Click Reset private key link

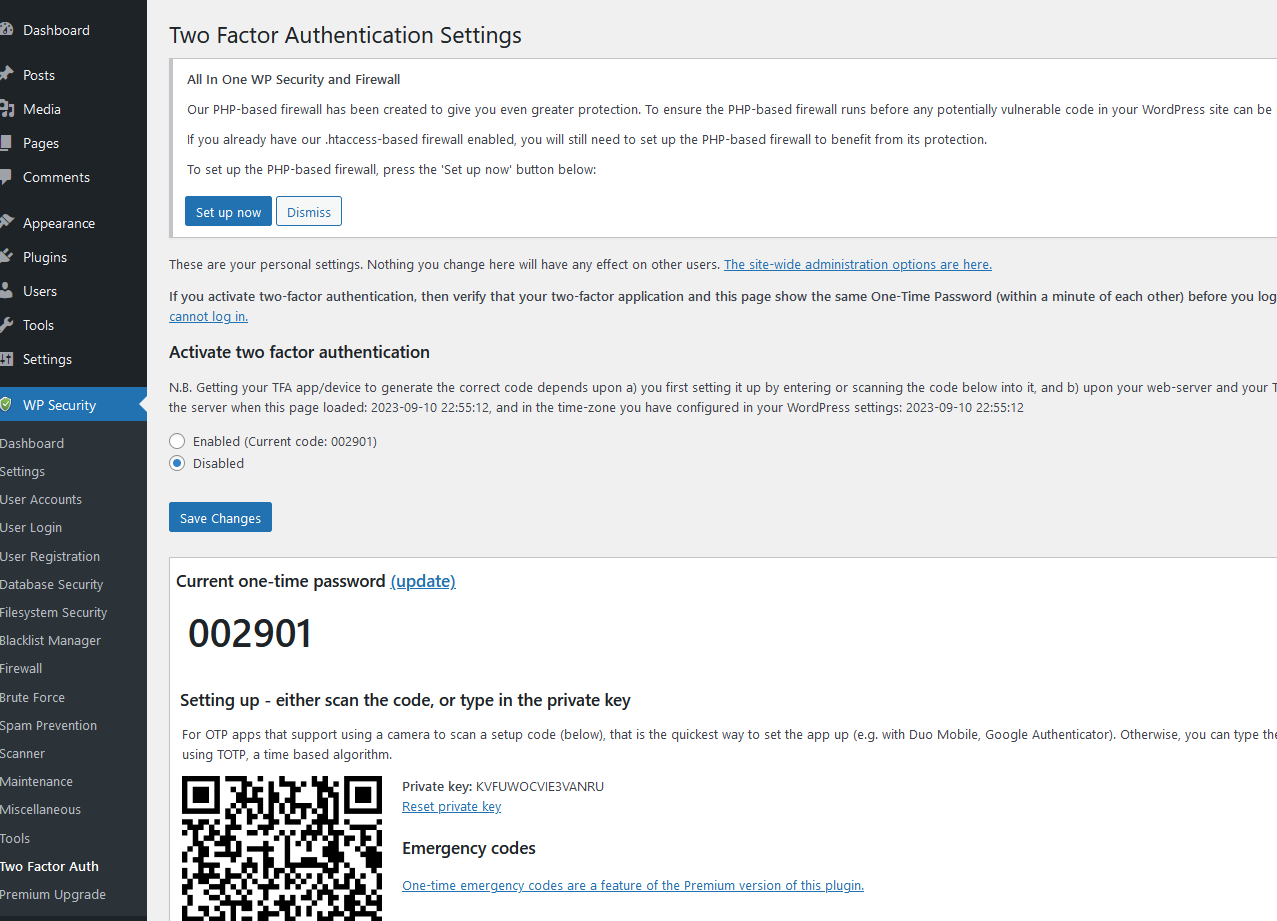click(451, 807)
